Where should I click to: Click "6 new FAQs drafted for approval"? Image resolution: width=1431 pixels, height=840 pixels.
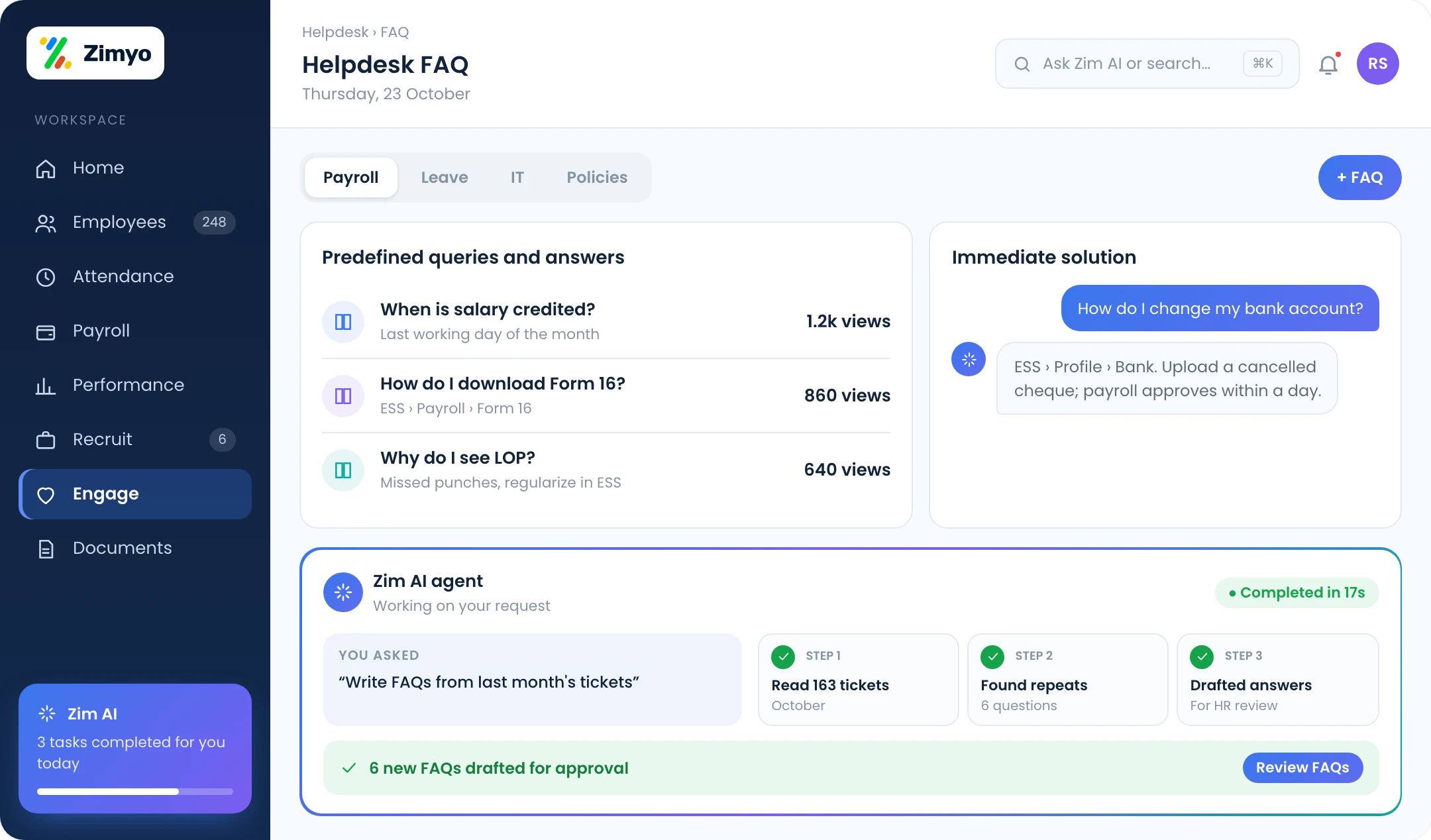[x=499, y=768]
